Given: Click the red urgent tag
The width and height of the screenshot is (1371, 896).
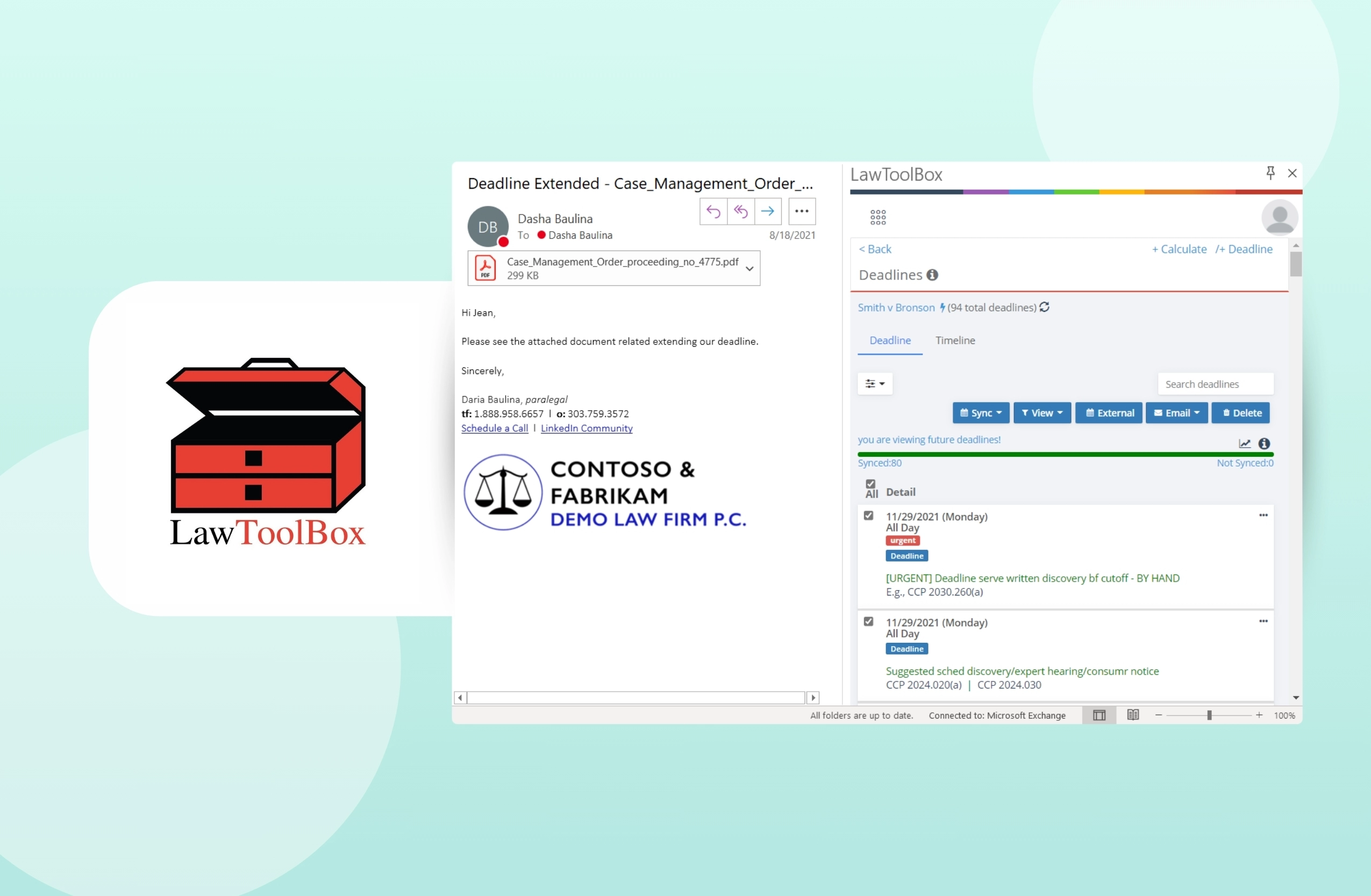Looking at the screenshot, I should tap(902, 541).
